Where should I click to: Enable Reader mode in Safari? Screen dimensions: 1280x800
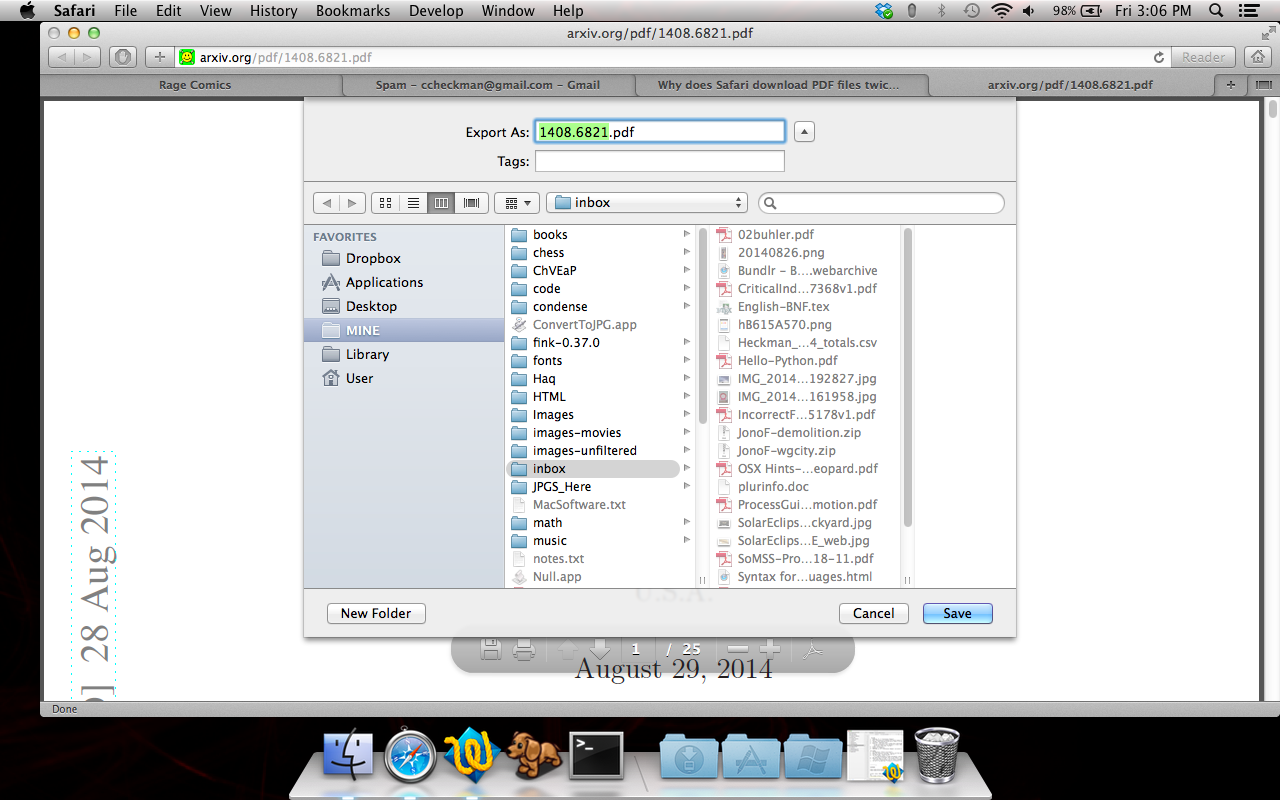tap(1203, 57)
